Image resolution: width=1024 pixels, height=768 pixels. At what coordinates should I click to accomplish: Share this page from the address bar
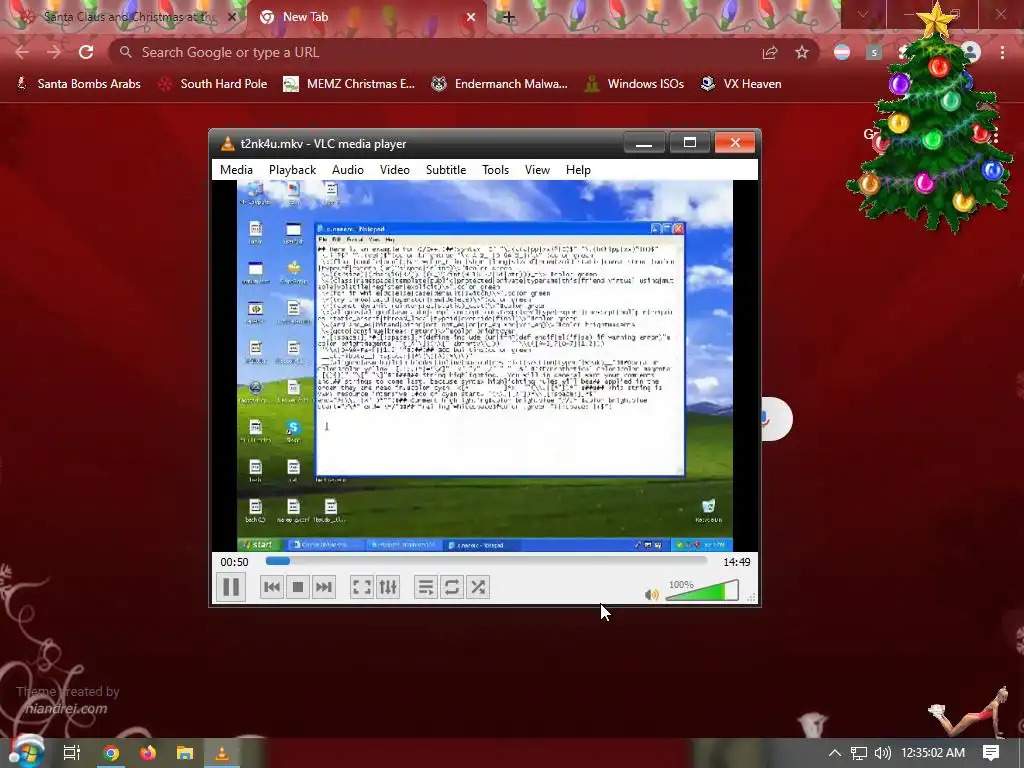770,53
